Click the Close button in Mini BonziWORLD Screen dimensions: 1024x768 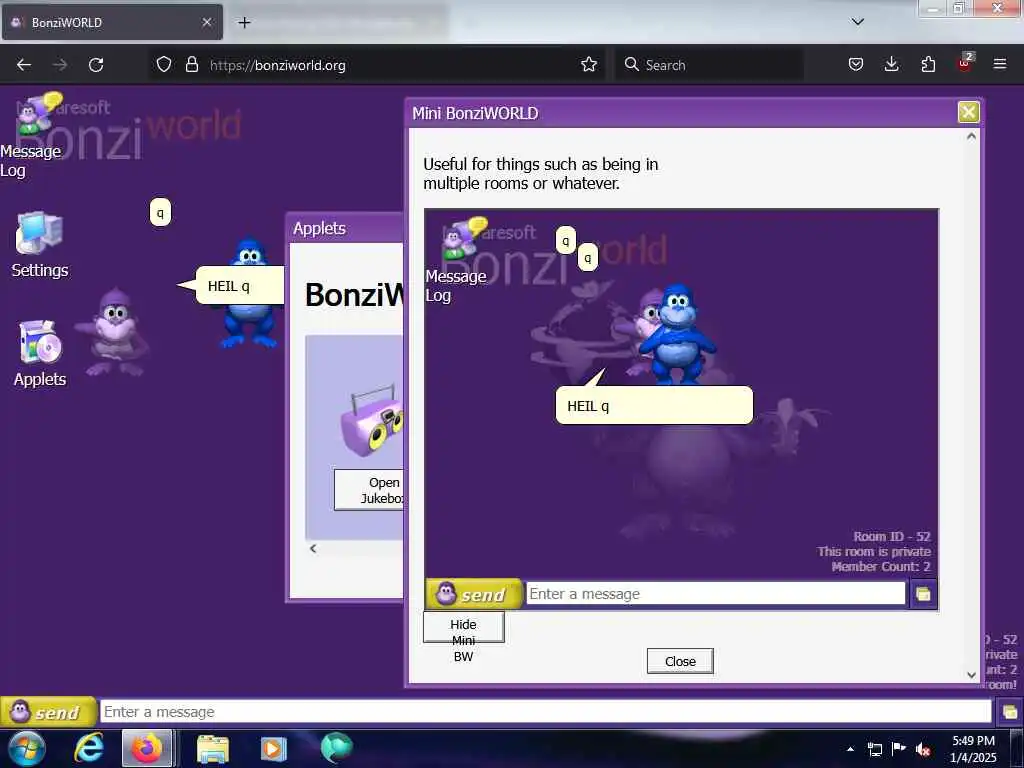[x=680, y=661]
